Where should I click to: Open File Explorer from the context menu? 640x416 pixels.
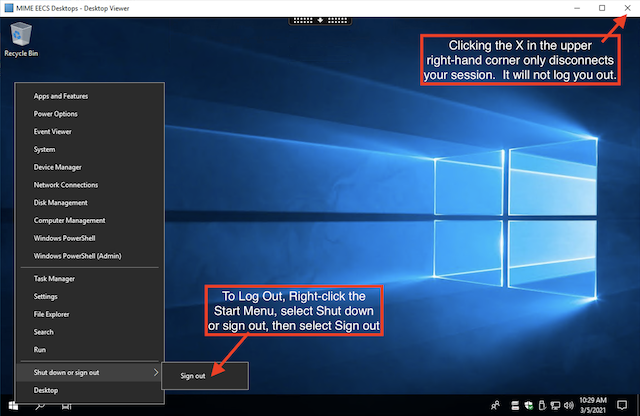(x=51, y=314)
